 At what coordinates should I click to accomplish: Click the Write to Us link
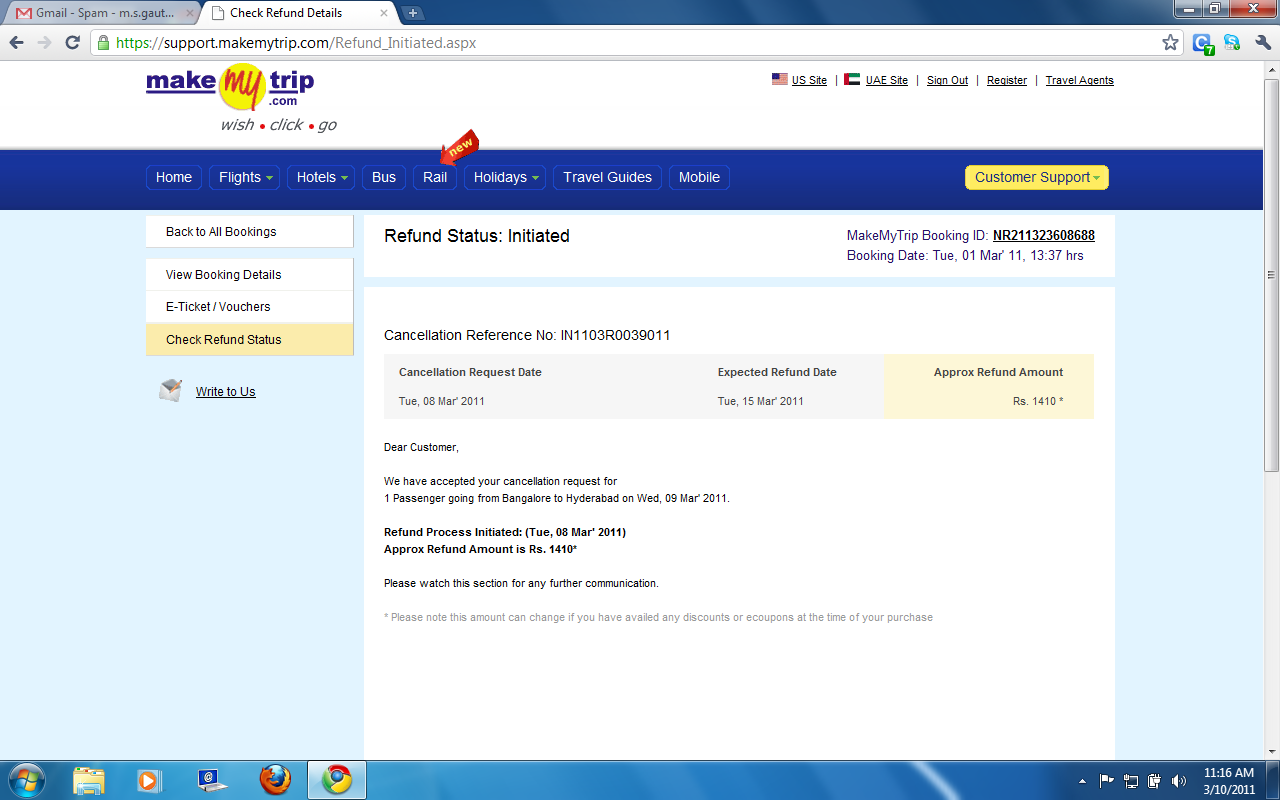226,392
